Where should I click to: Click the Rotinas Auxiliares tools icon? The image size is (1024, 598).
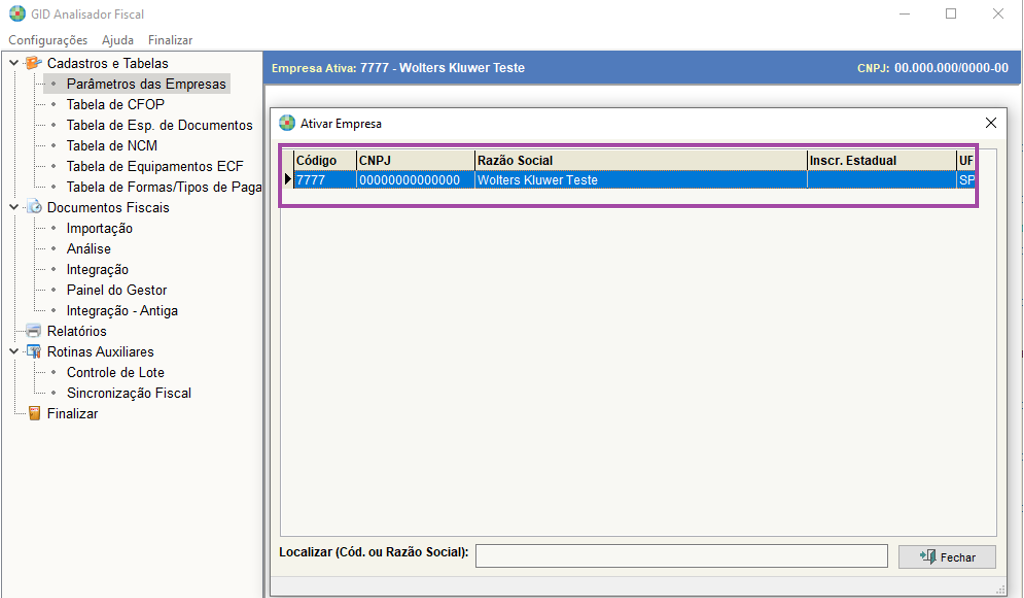(x=33, y=352)
